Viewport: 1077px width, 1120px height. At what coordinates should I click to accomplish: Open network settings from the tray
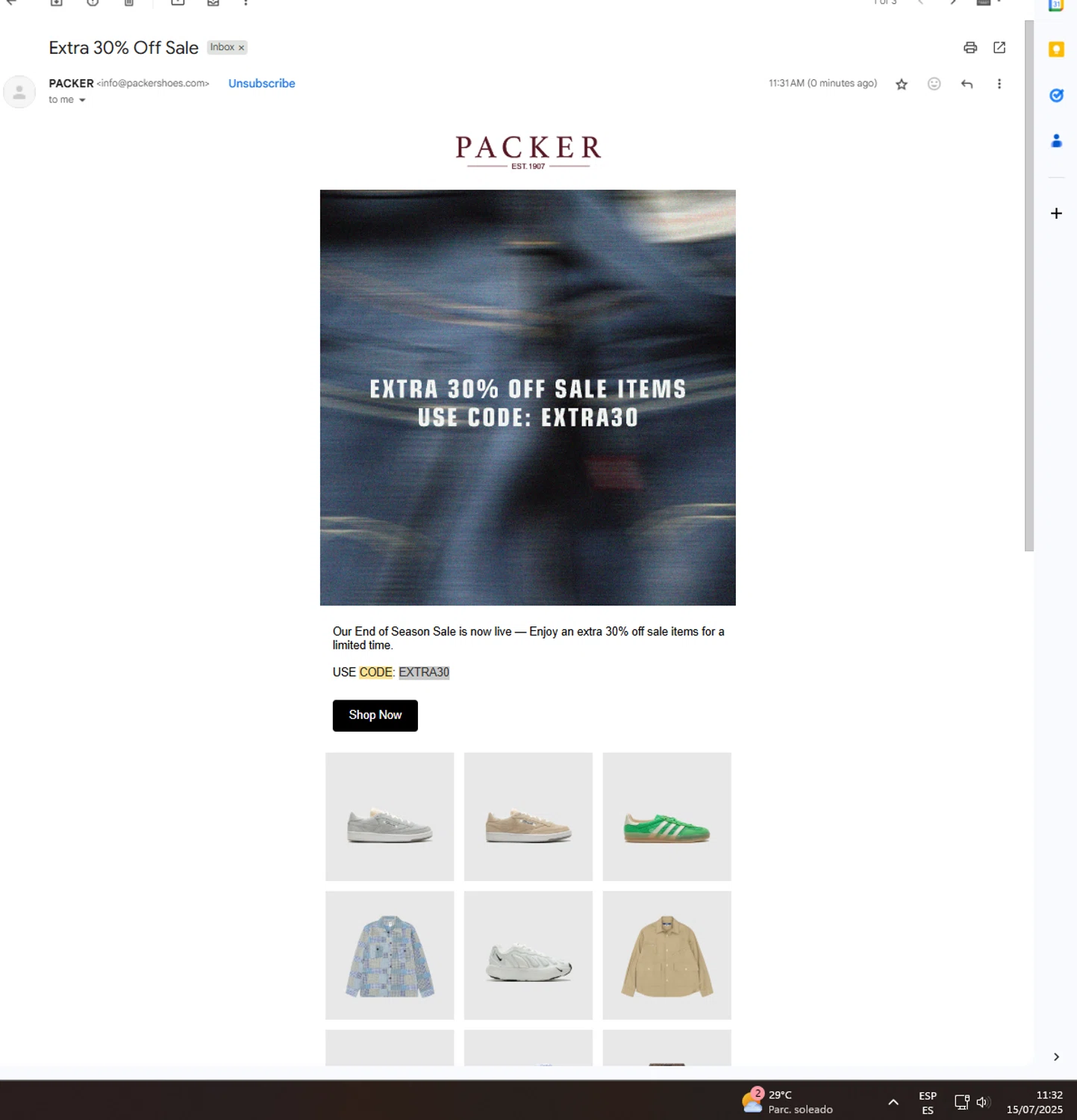[961, 1102]
